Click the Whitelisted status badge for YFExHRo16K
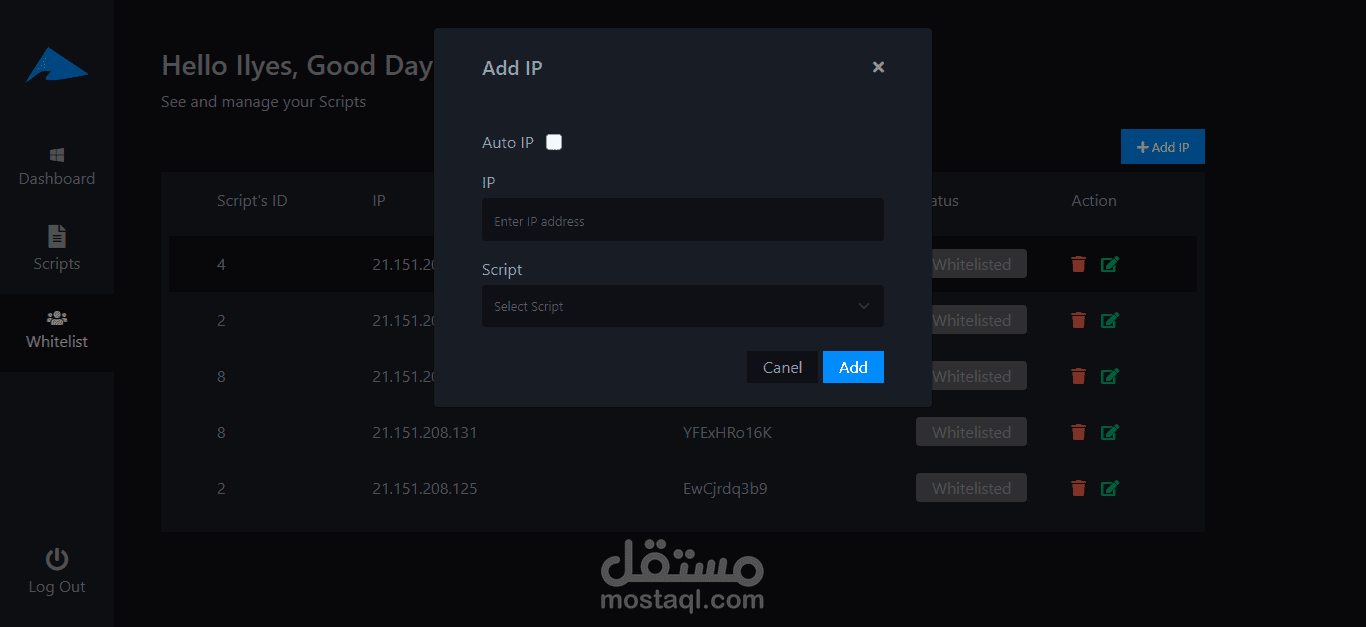 point(971,432)
